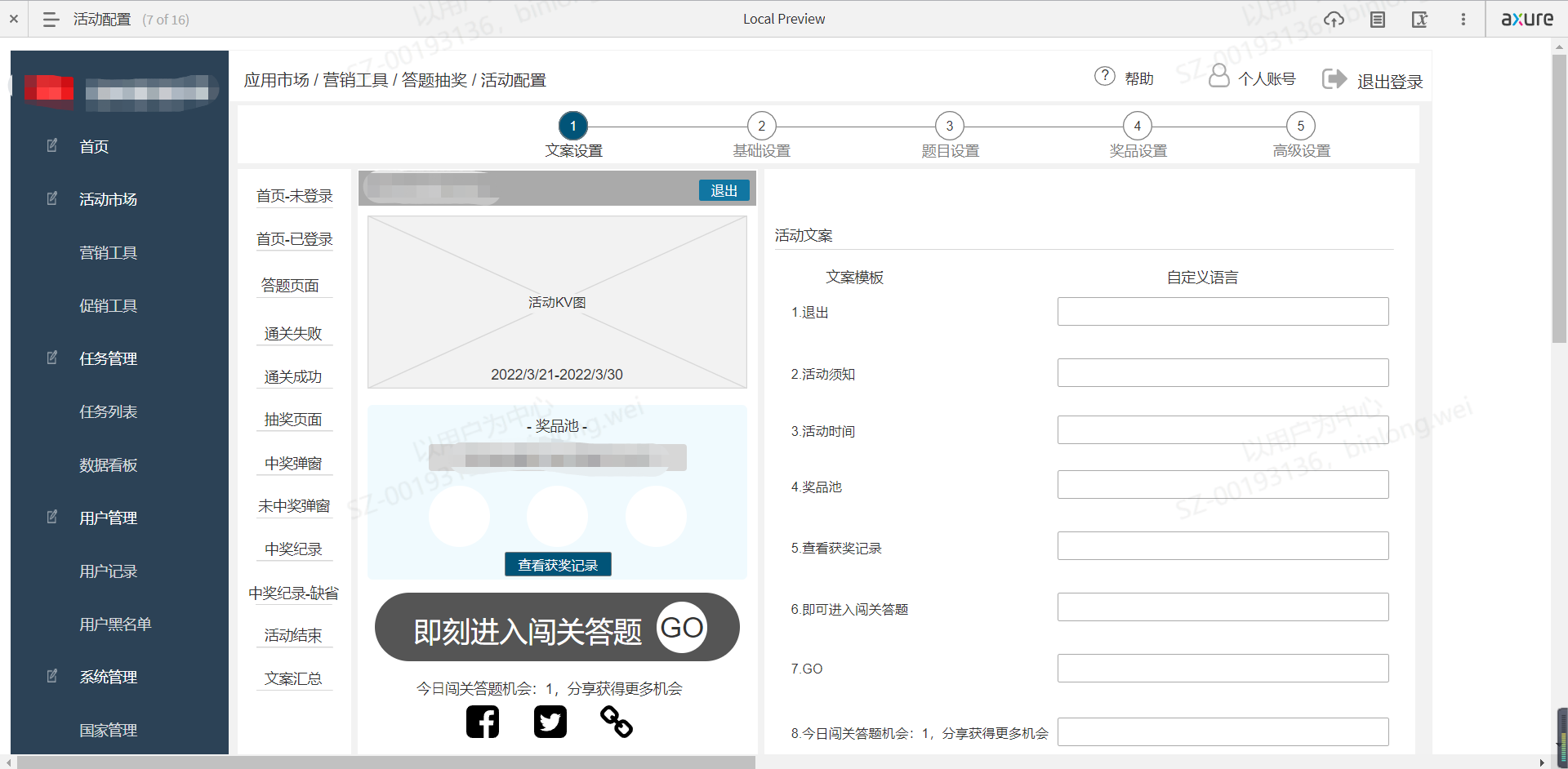Open 任务列表 in the sidebar
The image size is (1568, 769).
pyautogui.click(x=108, y=412)
